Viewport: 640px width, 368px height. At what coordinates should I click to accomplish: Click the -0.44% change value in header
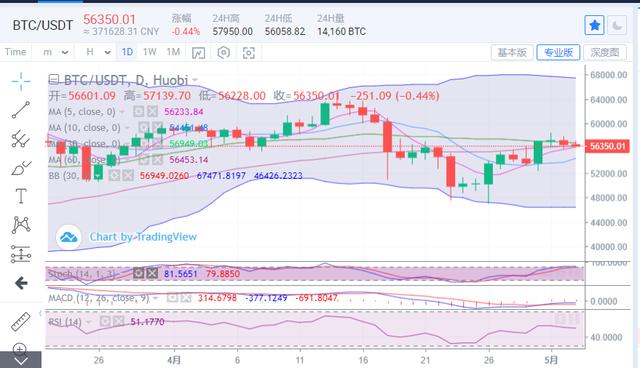186,31
